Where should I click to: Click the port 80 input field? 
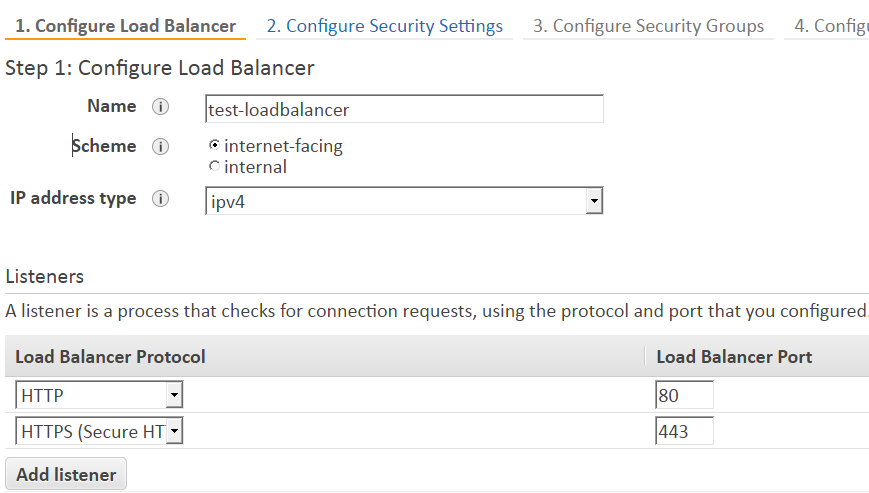click(684, 395)
